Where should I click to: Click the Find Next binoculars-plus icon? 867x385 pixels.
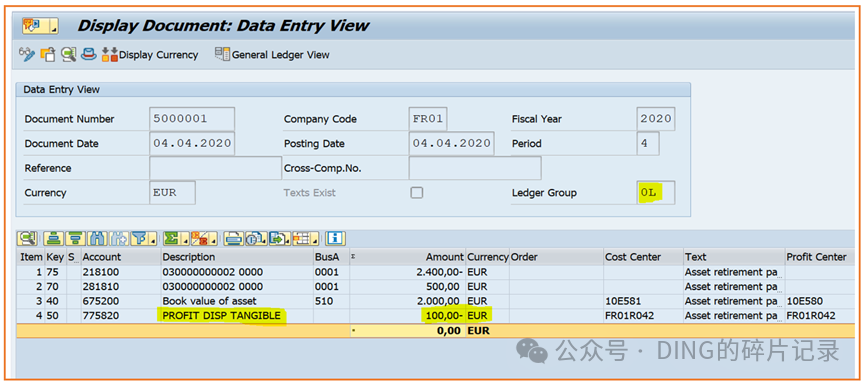coord(119,238)
